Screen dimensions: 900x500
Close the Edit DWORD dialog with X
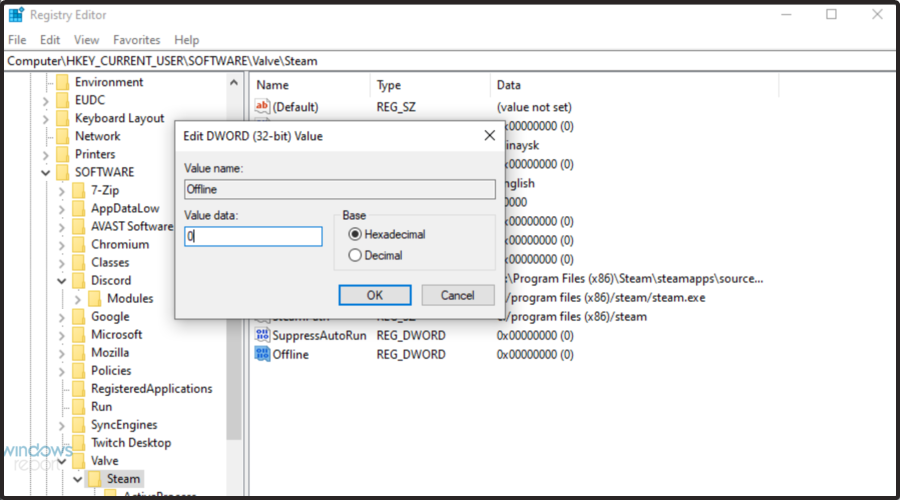[x=490, y=135]
